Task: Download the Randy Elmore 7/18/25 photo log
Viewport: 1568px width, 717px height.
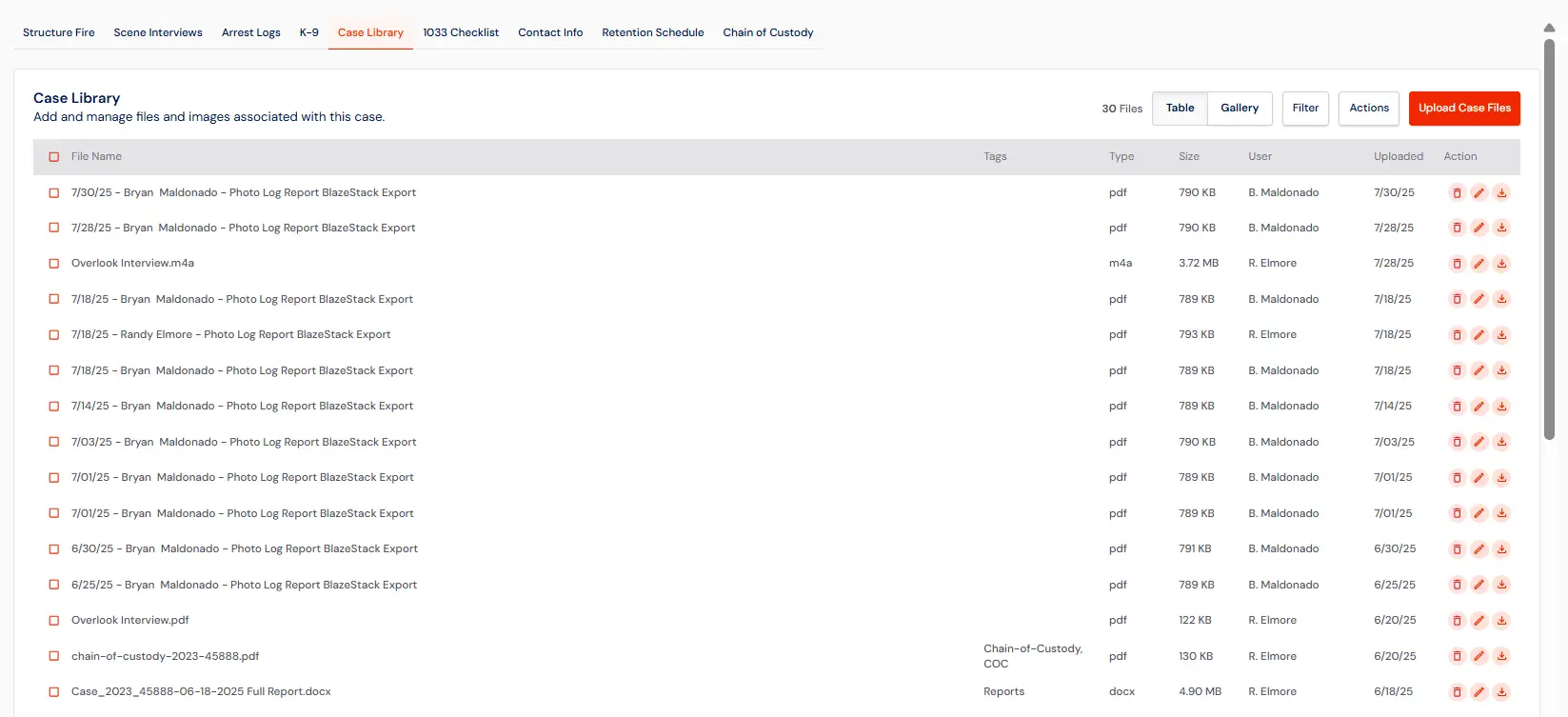Action: [x=1501, y=335]
